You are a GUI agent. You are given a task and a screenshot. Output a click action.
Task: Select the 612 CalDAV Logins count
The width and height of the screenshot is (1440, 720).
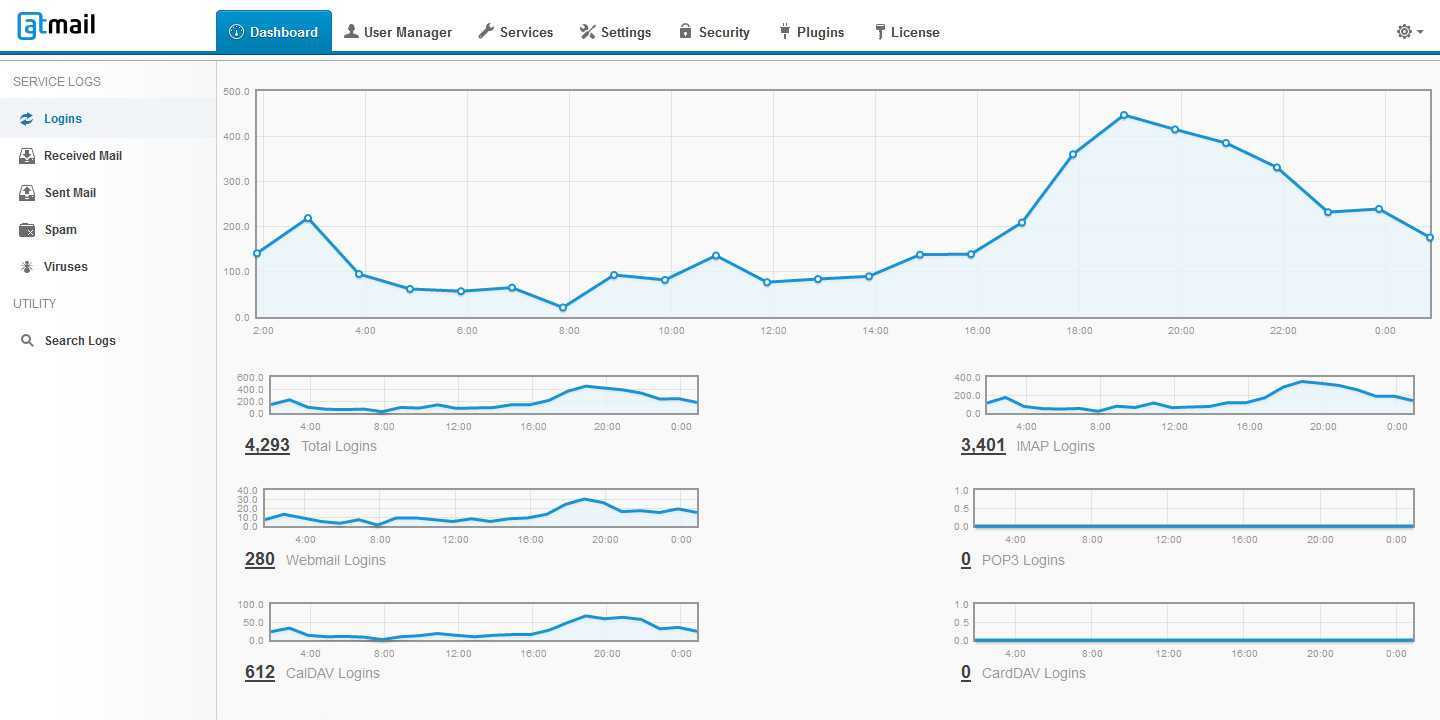pyautogui.click(x=260, y=672)
